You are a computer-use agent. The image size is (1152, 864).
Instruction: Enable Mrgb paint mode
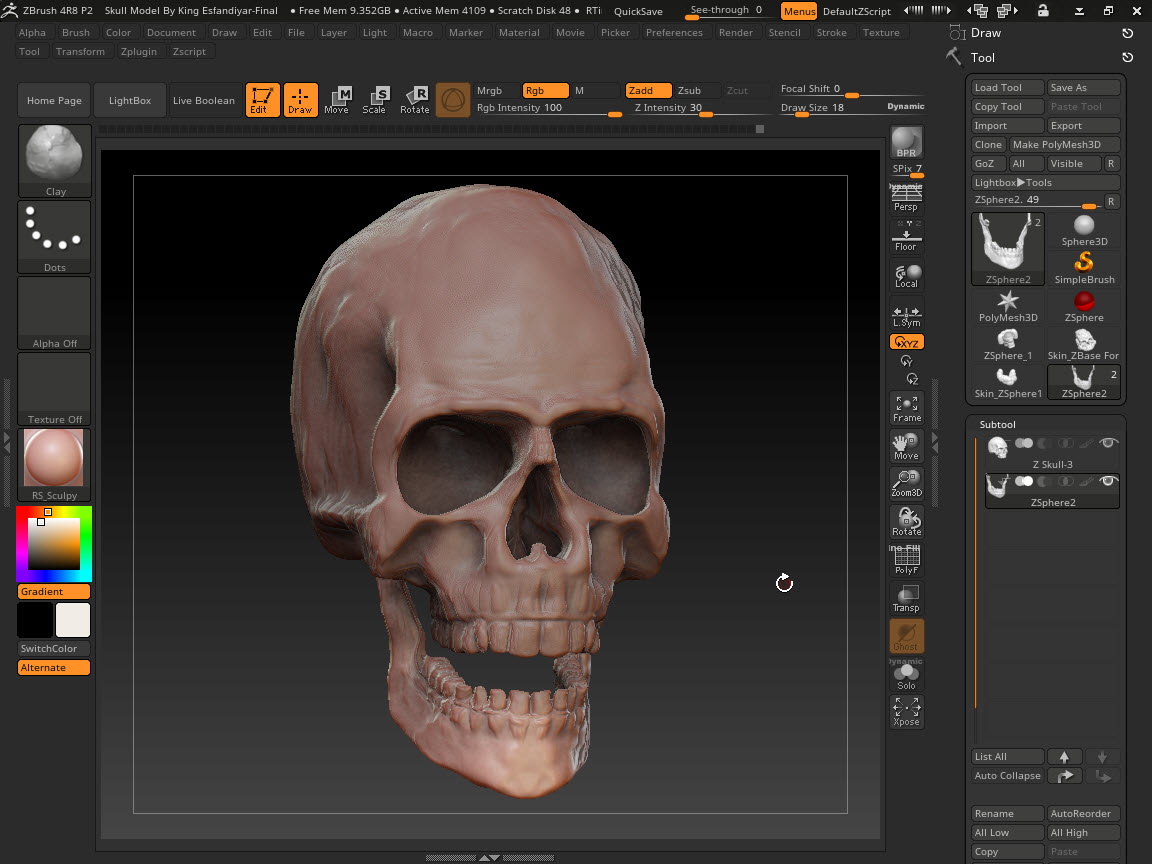497,90
